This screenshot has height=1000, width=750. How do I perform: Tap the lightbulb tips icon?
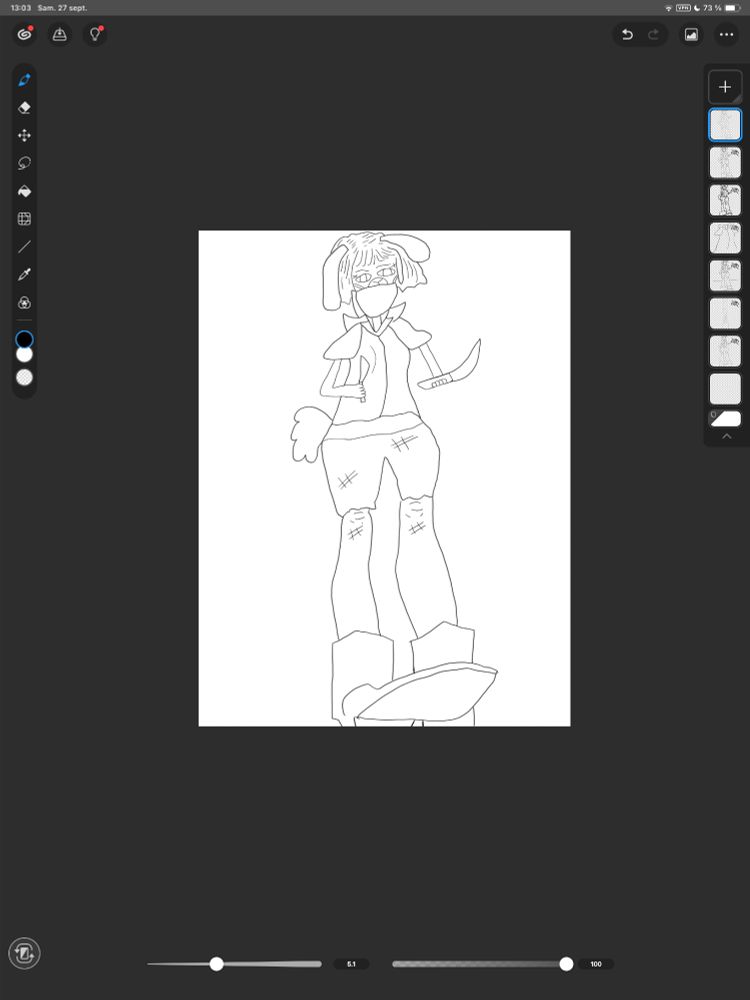click(x=95, y=34)
